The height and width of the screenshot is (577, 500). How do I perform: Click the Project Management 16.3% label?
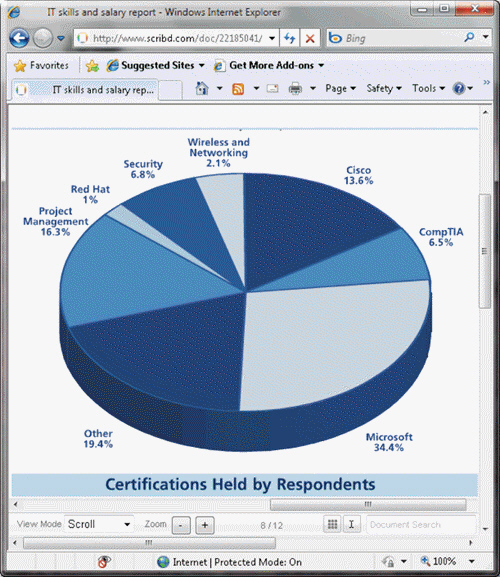click(x=56, y=222)
